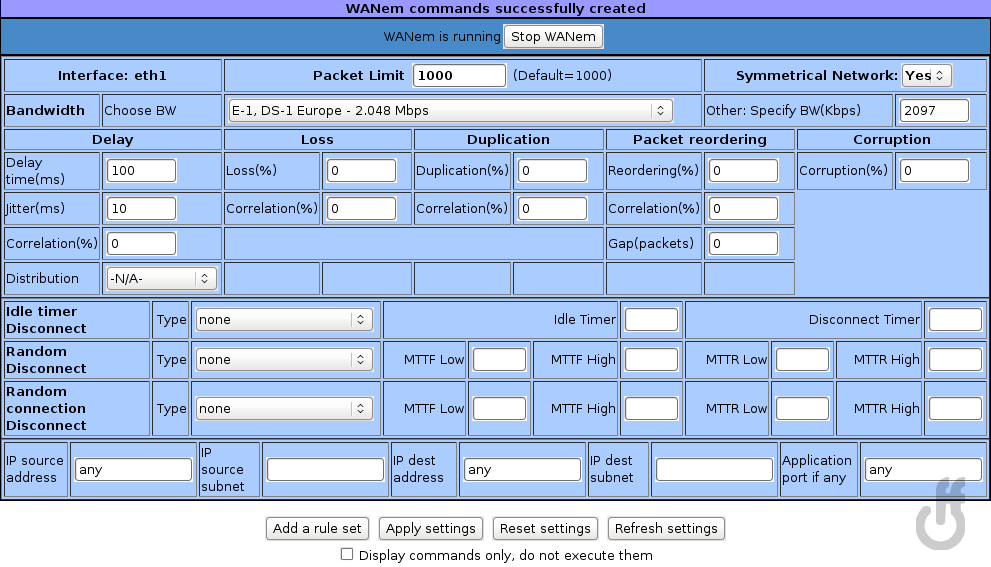
Task: Click the Reordering(%) input field
Action: coord(743,171)
